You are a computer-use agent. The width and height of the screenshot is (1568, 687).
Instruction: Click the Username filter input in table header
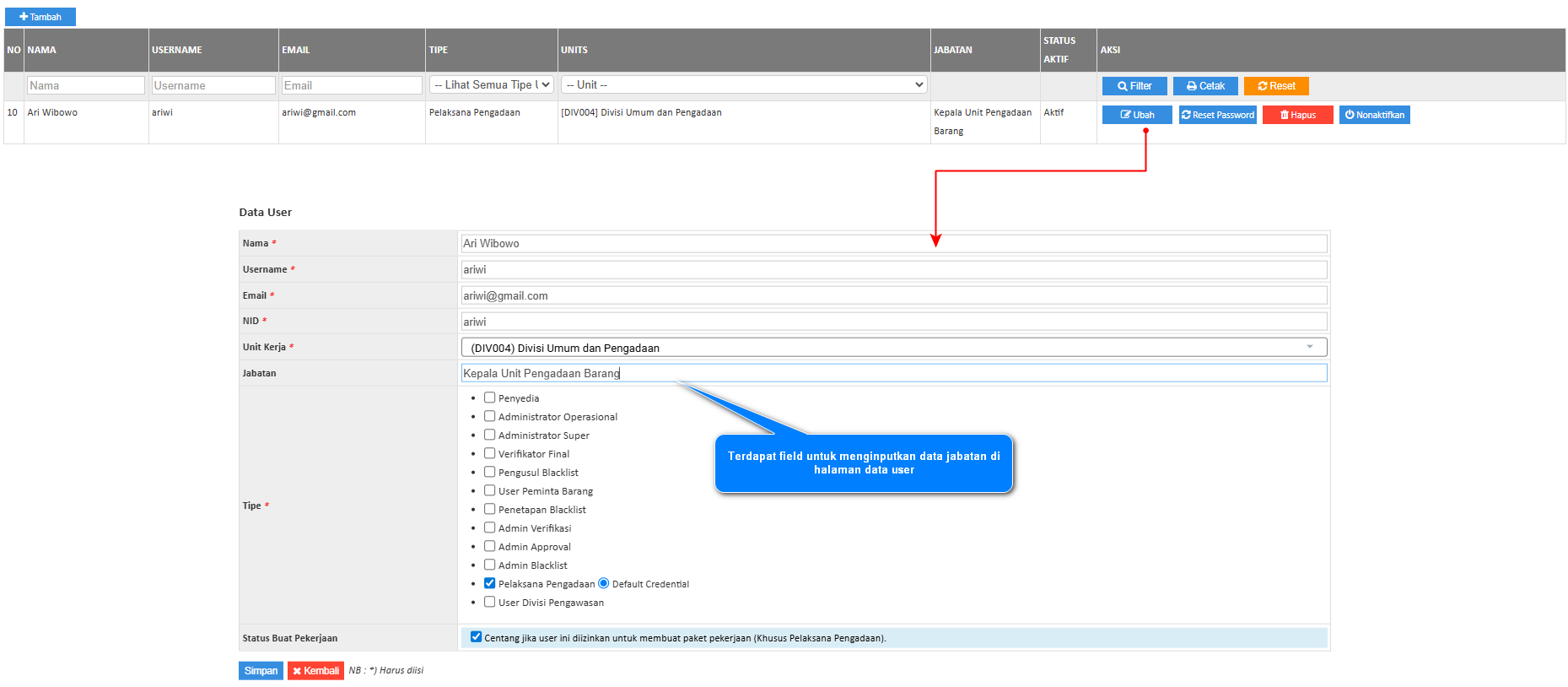coord(213,85)
